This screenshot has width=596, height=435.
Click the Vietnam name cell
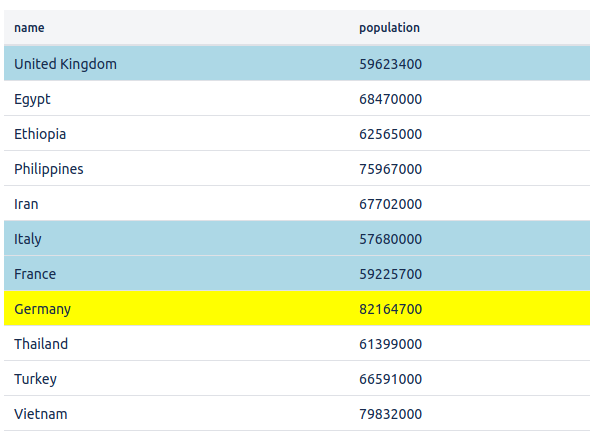[x=176, y=414]
